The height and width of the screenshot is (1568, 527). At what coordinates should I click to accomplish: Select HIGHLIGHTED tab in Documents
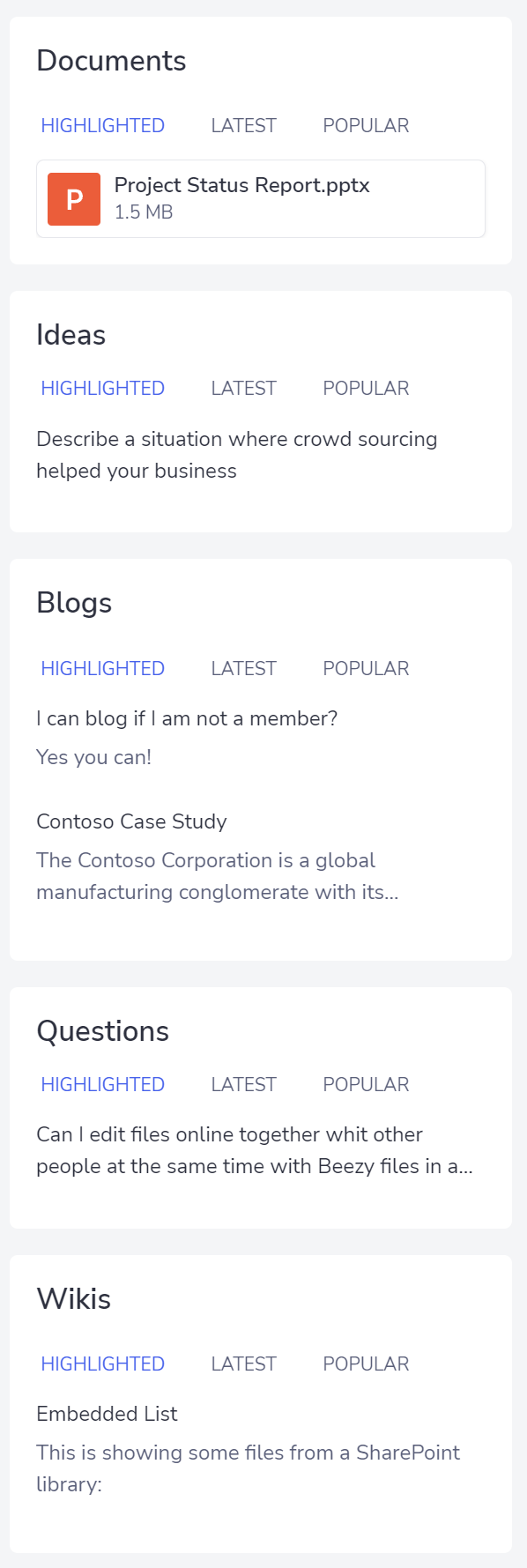pyautogui.click(x=103, y=125)
